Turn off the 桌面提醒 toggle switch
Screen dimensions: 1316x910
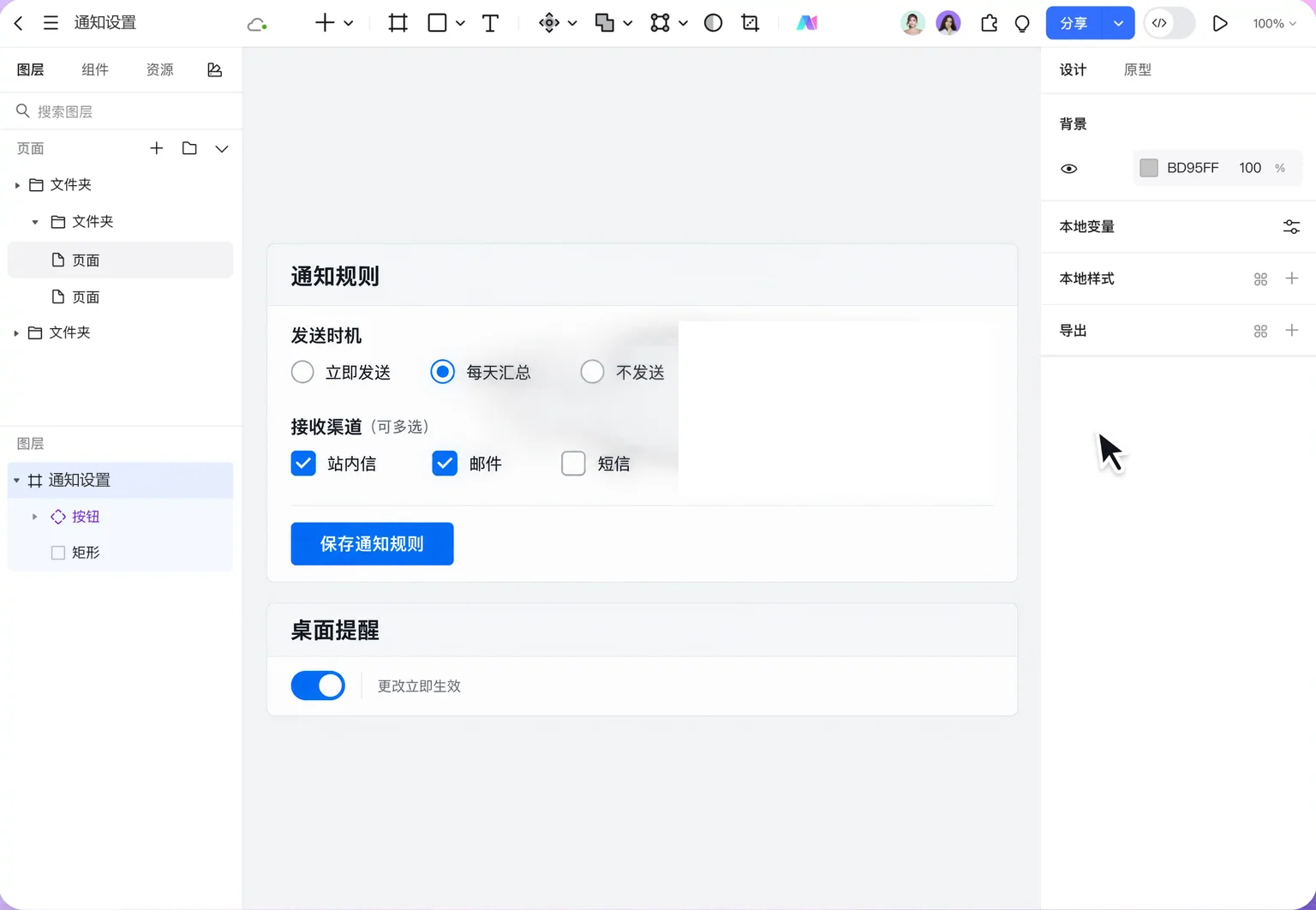tap(318, 685)
